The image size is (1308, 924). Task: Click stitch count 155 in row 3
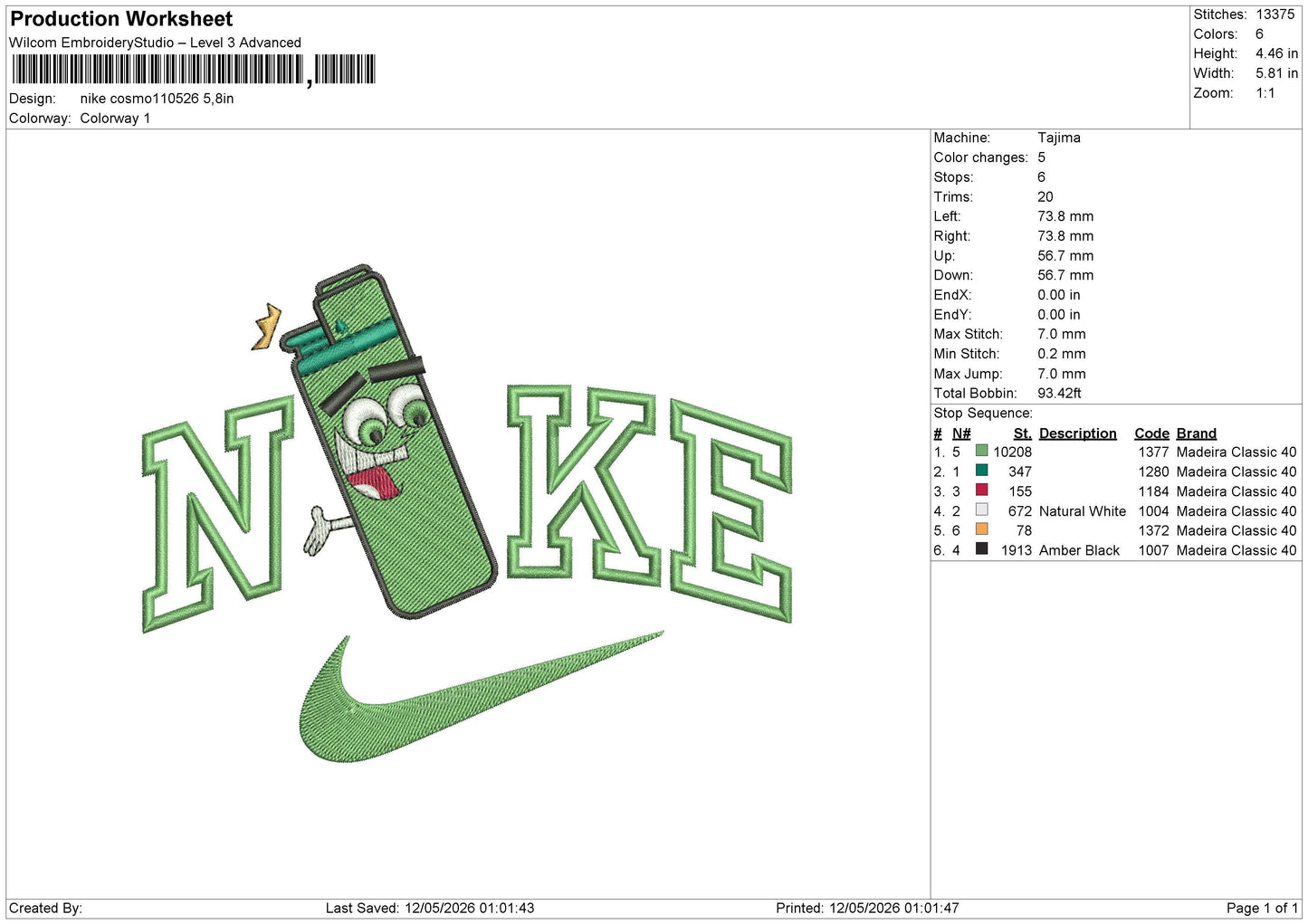tap(1020, 492)
